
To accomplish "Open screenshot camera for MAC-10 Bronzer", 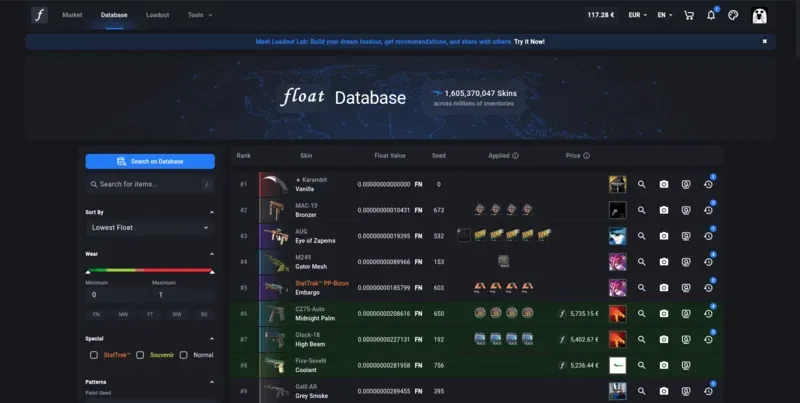I will point(664,210).
